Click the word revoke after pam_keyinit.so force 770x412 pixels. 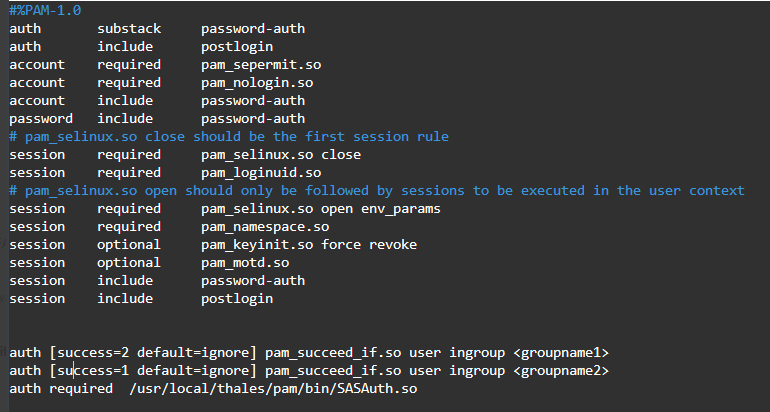click(x=393, y=244)
